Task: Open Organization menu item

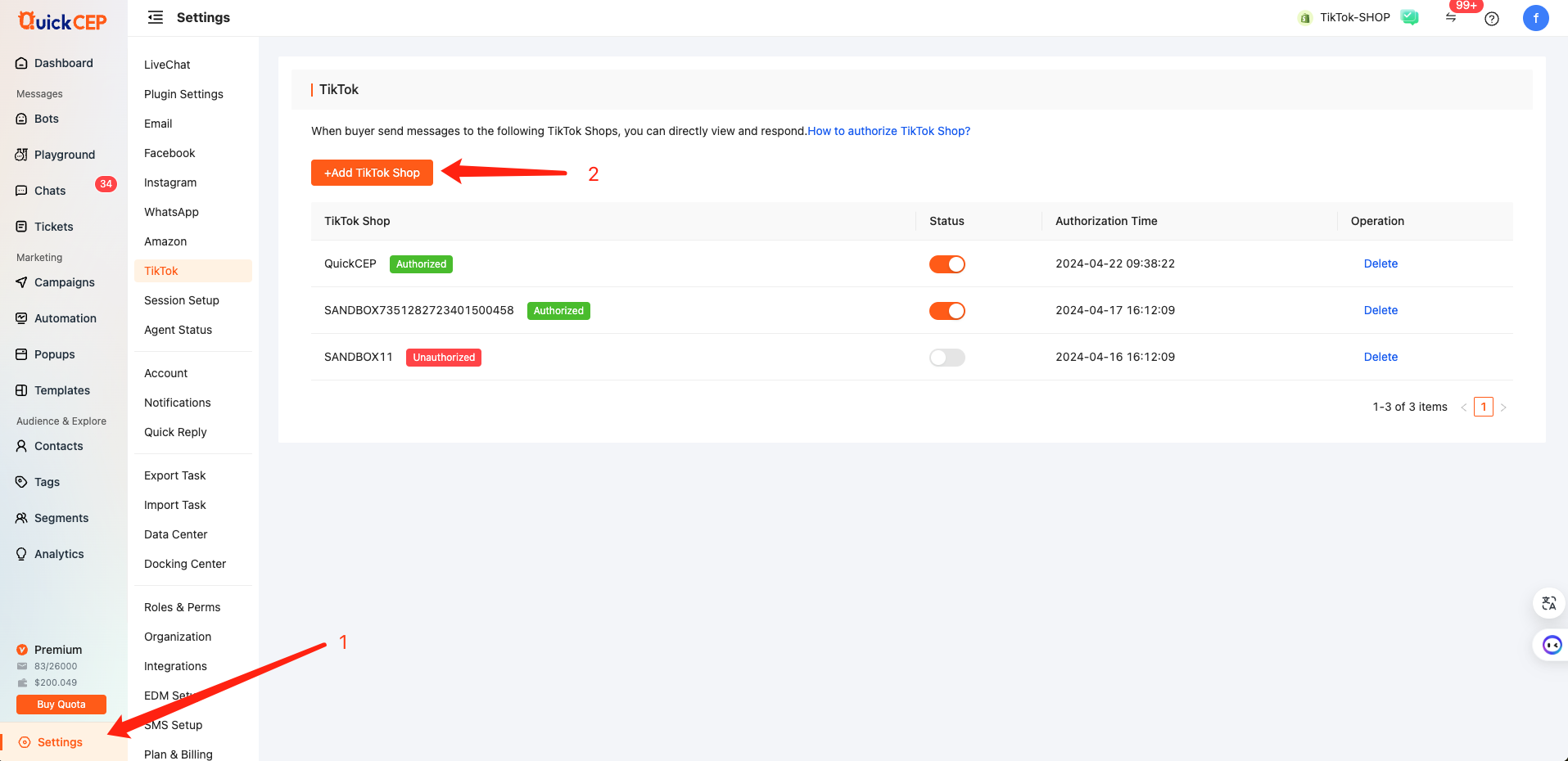Action: (178, 637)
